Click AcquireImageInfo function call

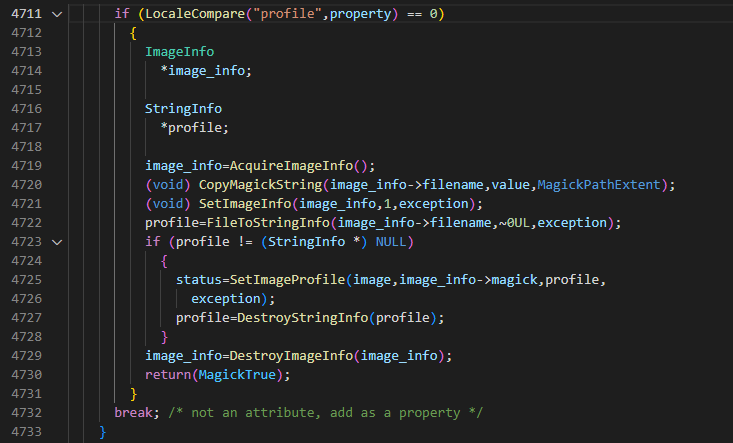click(x=291, y=166)
